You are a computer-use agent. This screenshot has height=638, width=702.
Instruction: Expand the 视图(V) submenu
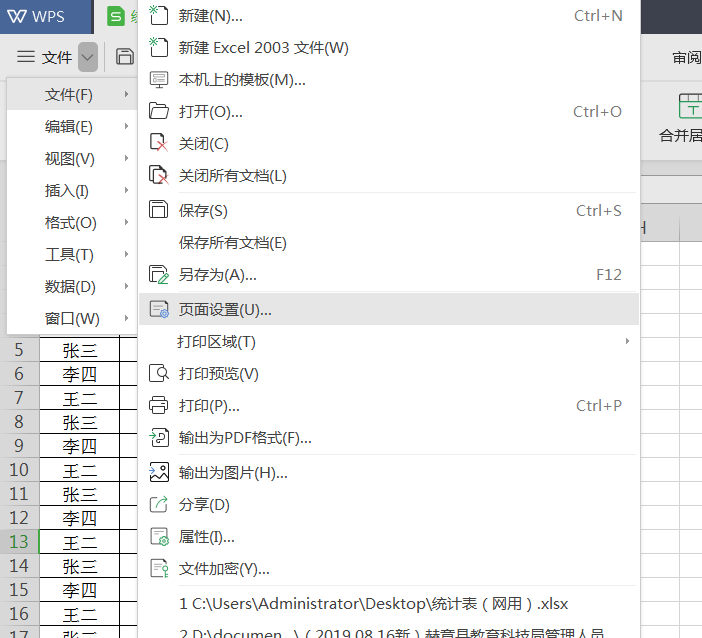[72, 158]
